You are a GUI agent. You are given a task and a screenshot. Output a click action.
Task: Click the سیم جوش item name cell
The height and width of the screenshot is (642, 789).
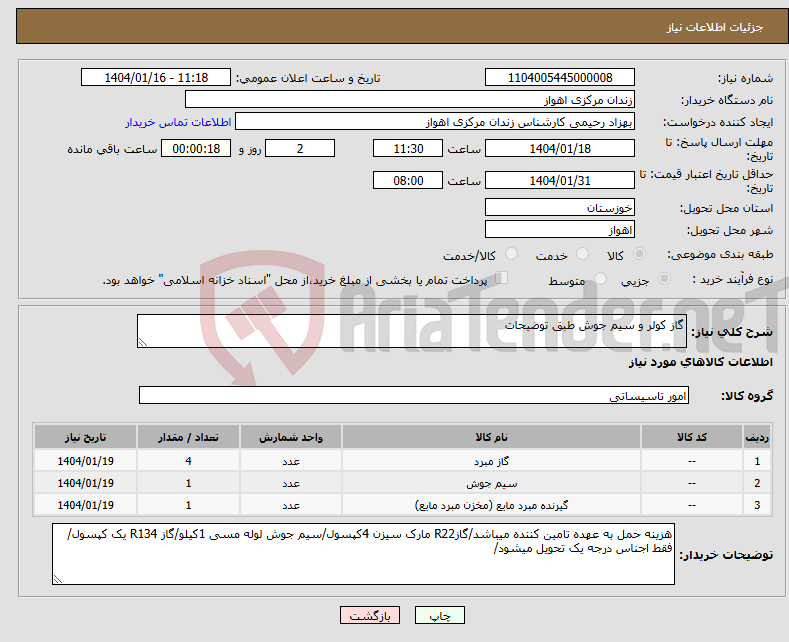point(491,483)
